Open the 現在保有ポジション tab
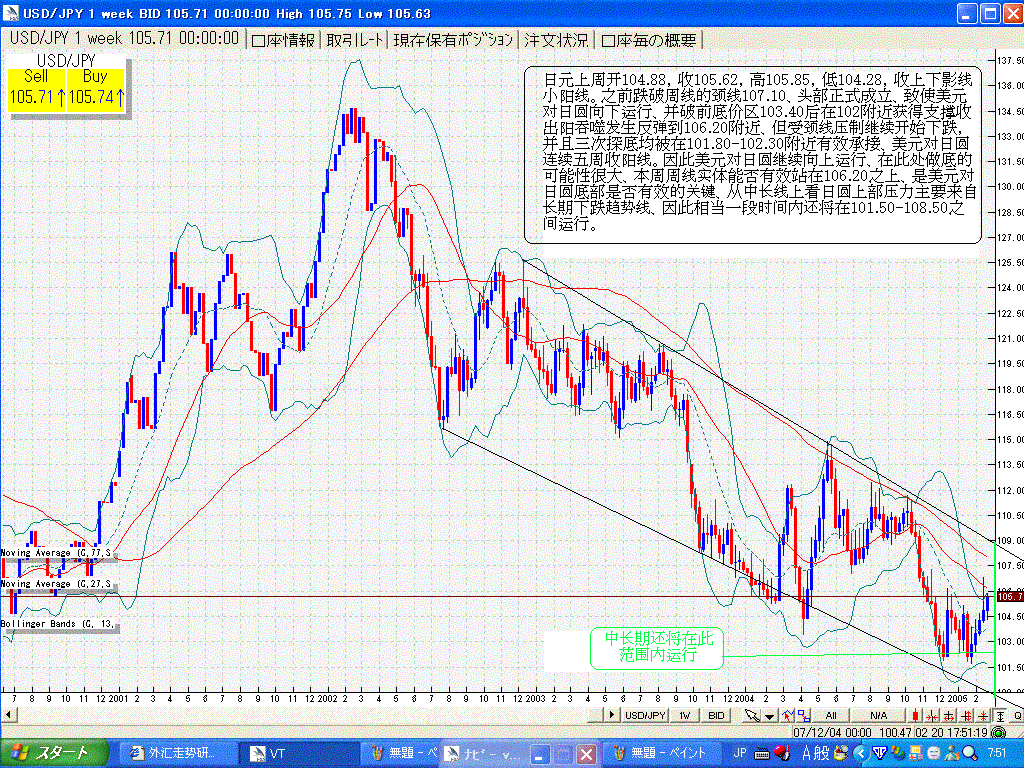 point(453,40)
